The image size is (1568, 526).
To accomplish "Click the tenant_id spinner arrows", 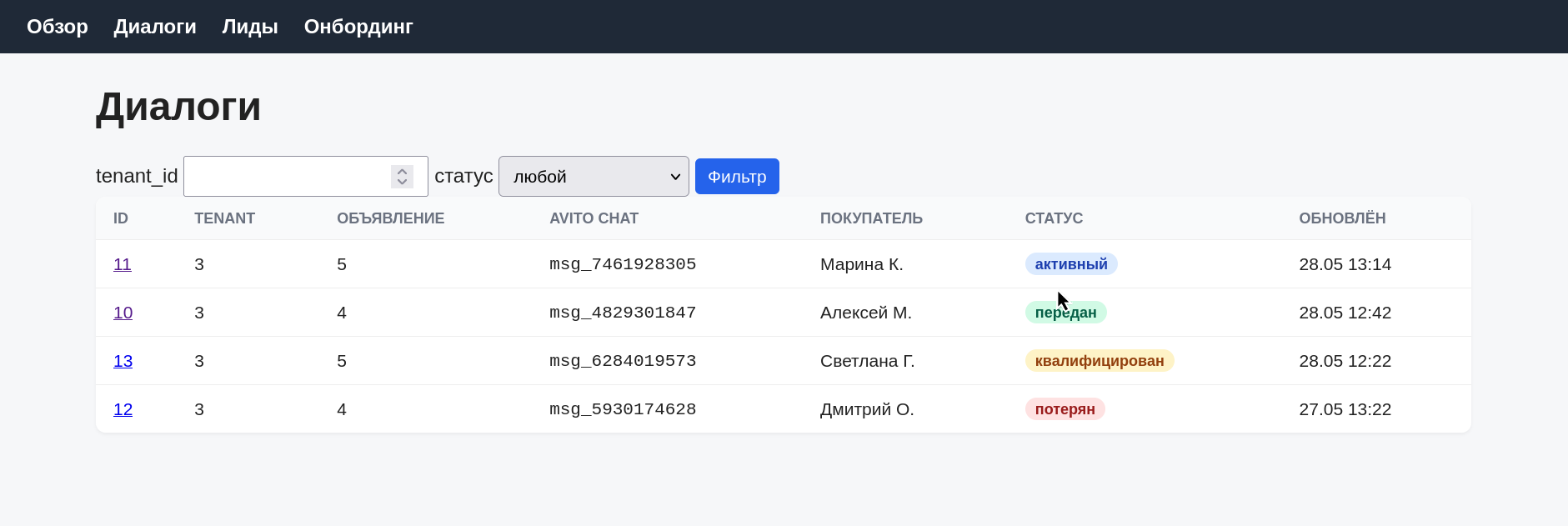I will [402, 177].
